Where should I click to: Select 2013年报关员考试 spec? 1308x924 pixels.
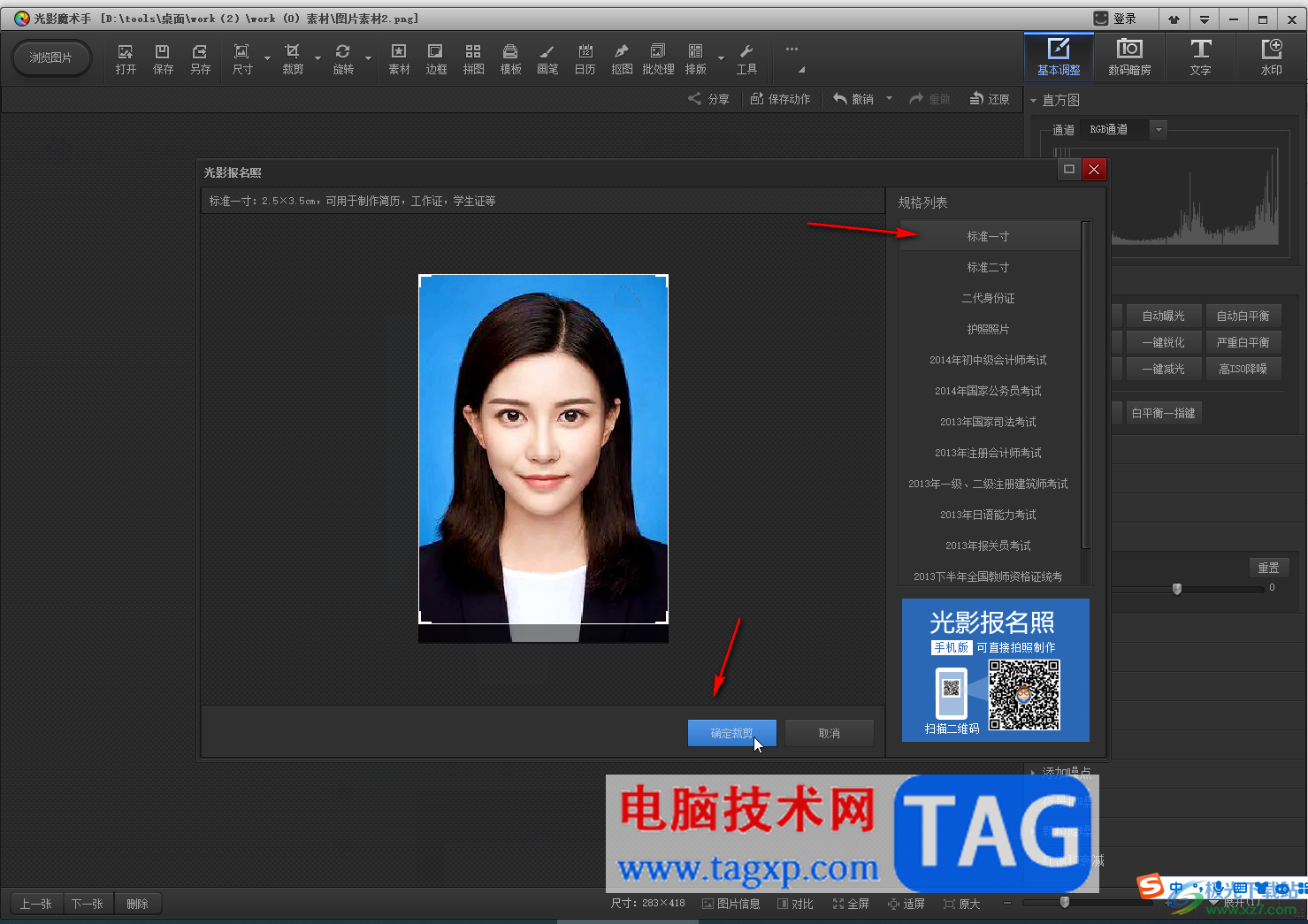989,546
